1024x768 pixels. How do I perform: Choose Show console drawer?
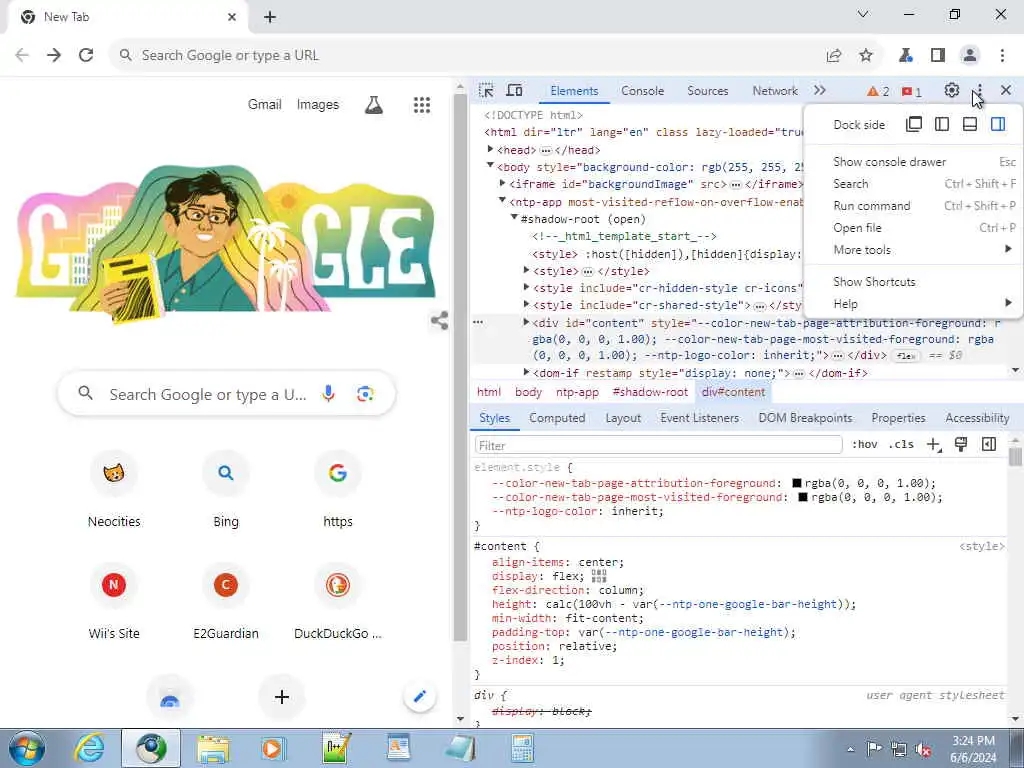point(912,161)
